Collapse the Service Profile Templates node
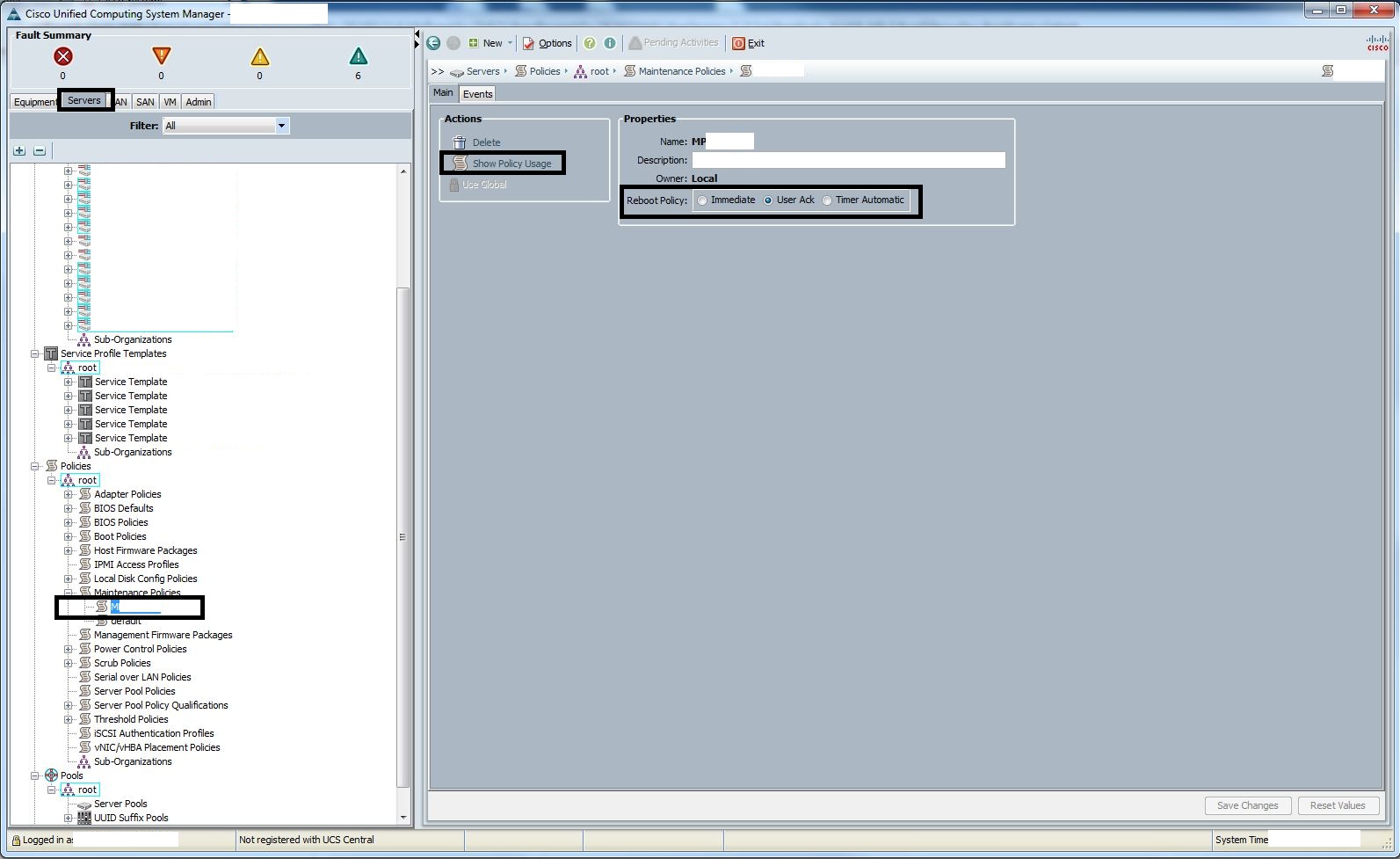This screenshot has width=1400, height=859. pyautogui.click(x=35, y=353)
